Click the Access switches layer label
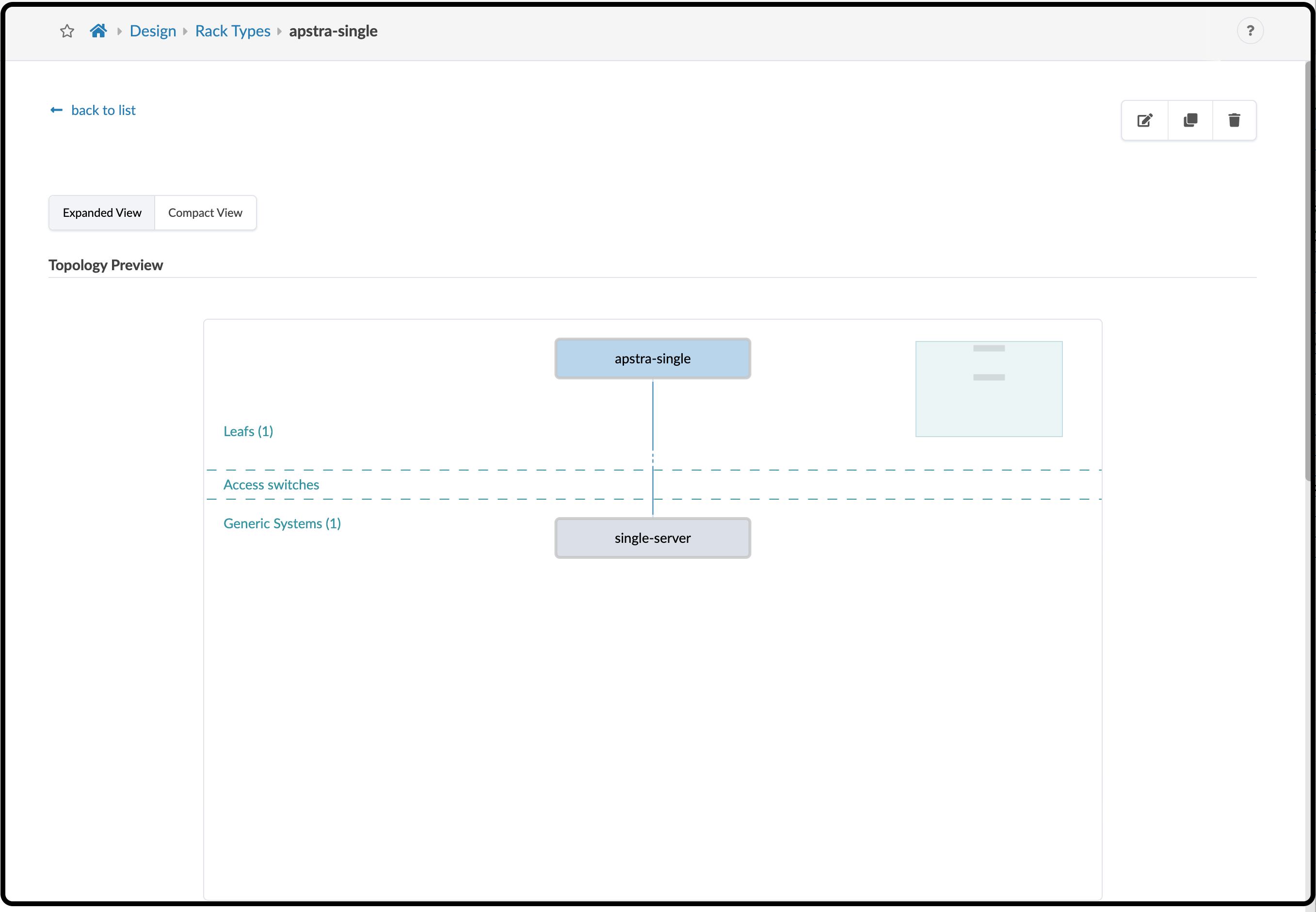The image size is (1316, 912). [271, 485]
